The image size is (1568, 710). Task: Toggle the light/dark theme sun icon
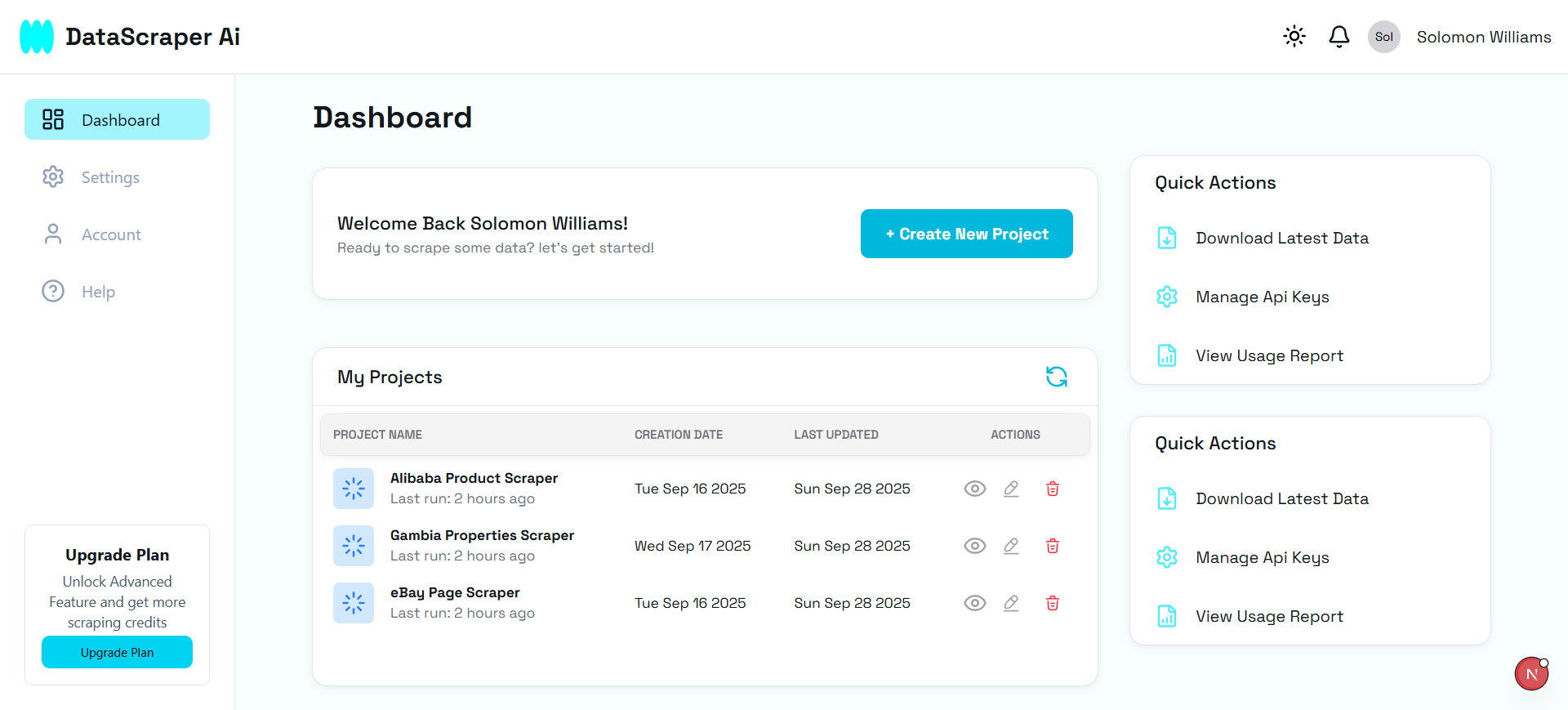1294,36
